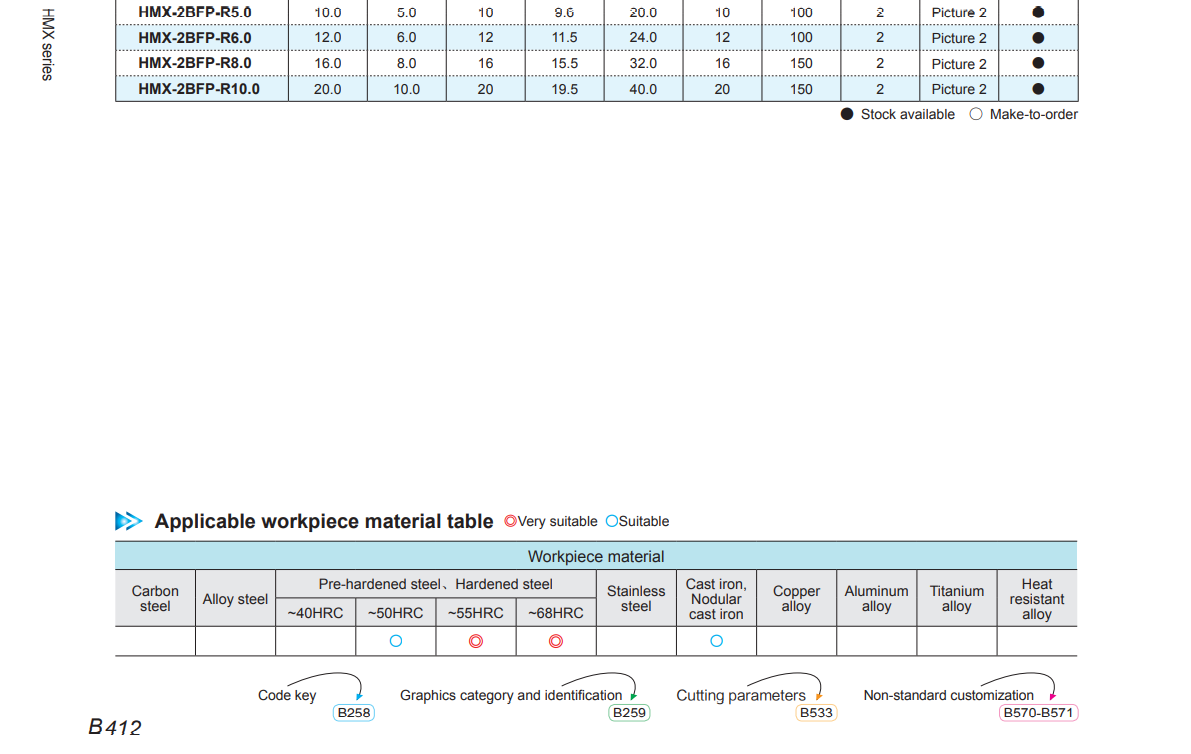
Task: Click the hollow Make-to-order legend circle
Action: (976, 115)
